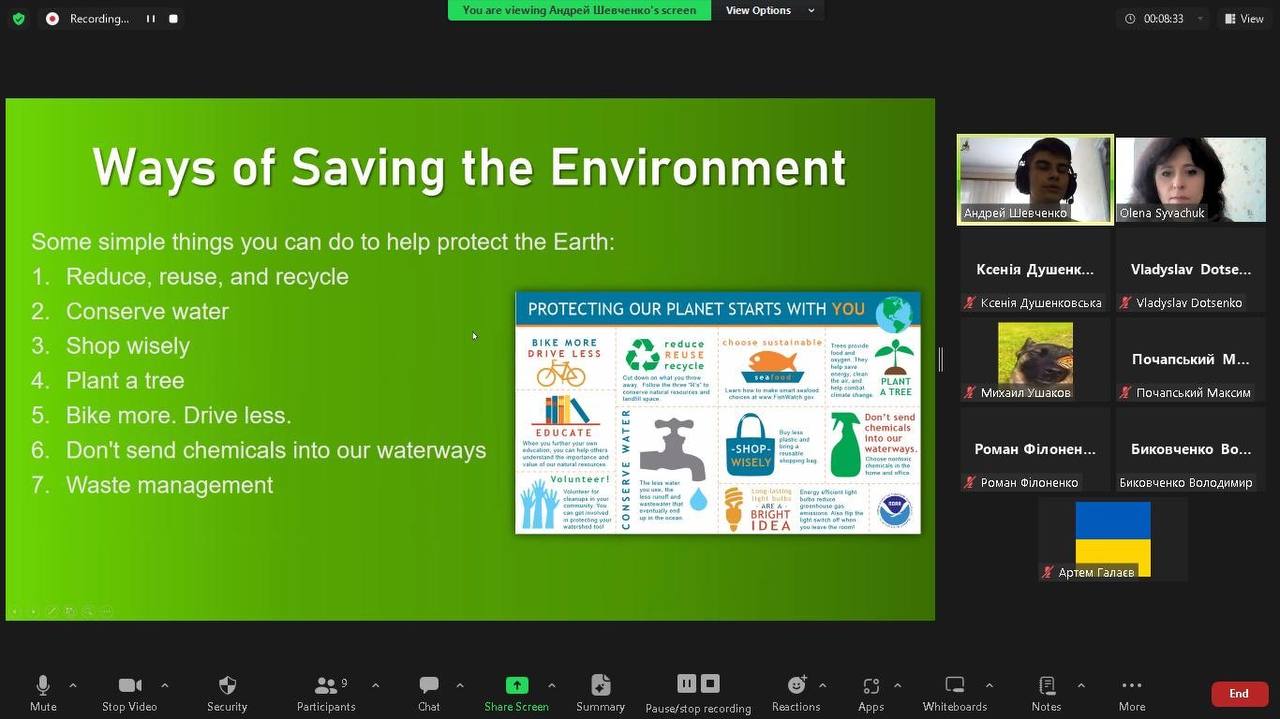The image size is (1280, 719).
Task: Open the AI Summary tool
Action: pos(600,692)
